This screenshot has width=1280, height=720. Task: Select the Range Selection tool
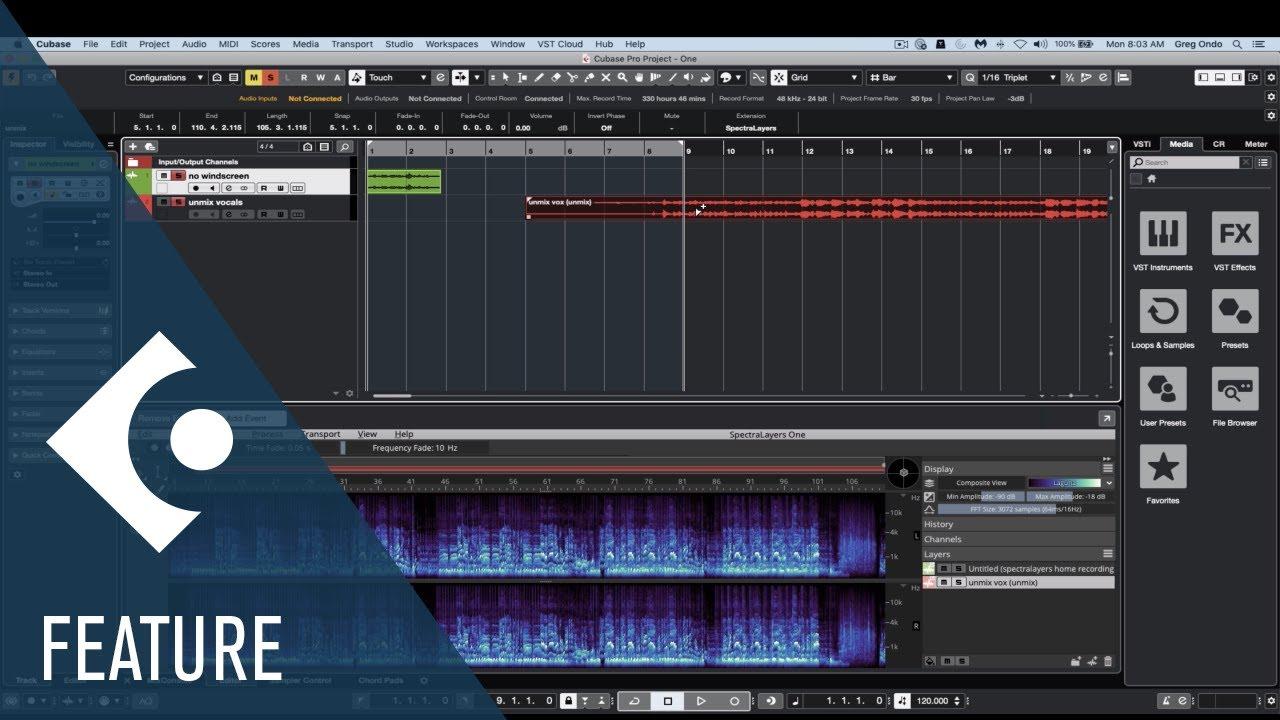[x=522, y=77]
